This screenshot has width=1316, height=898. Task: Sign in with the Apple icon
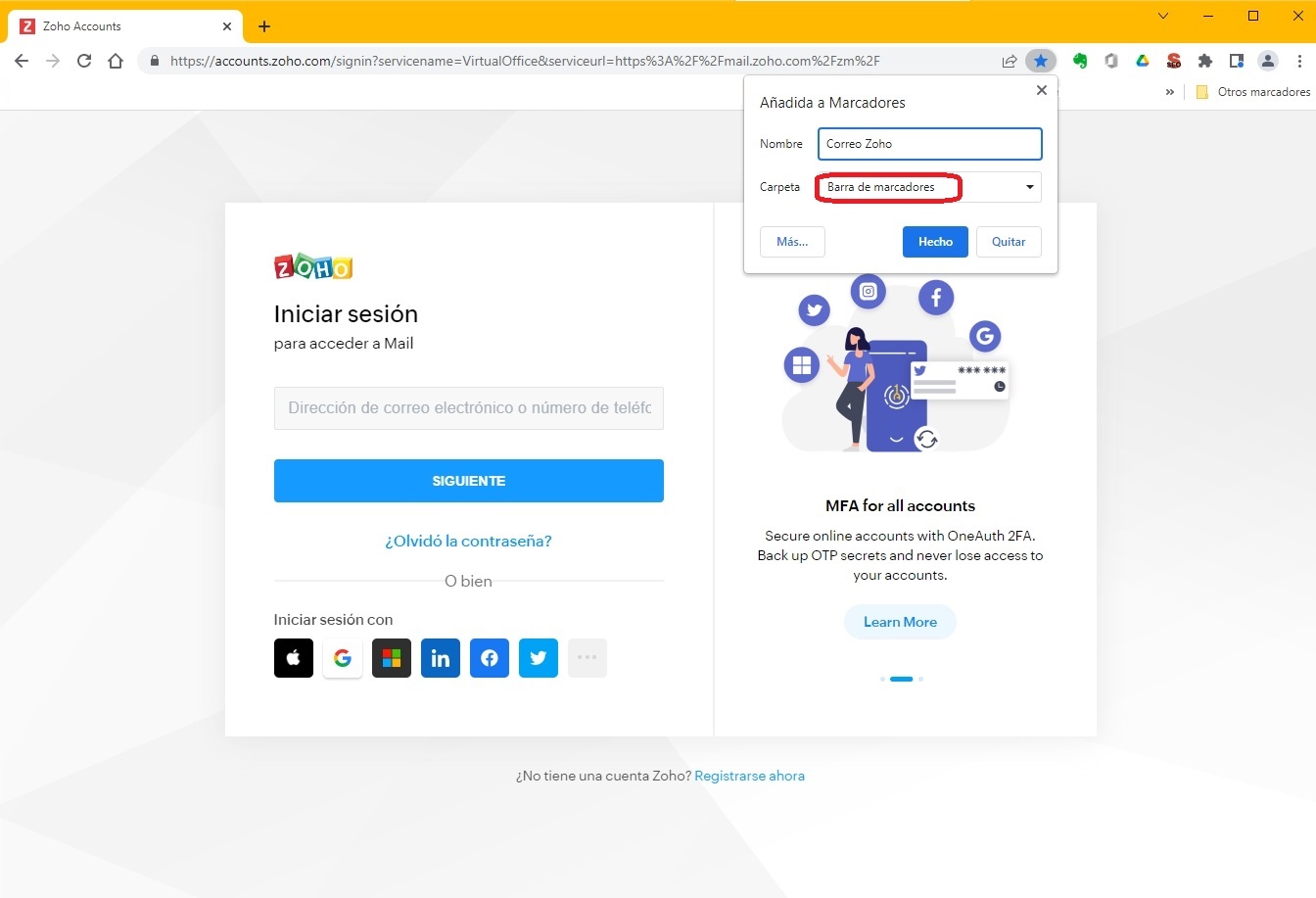click(294, 658)
